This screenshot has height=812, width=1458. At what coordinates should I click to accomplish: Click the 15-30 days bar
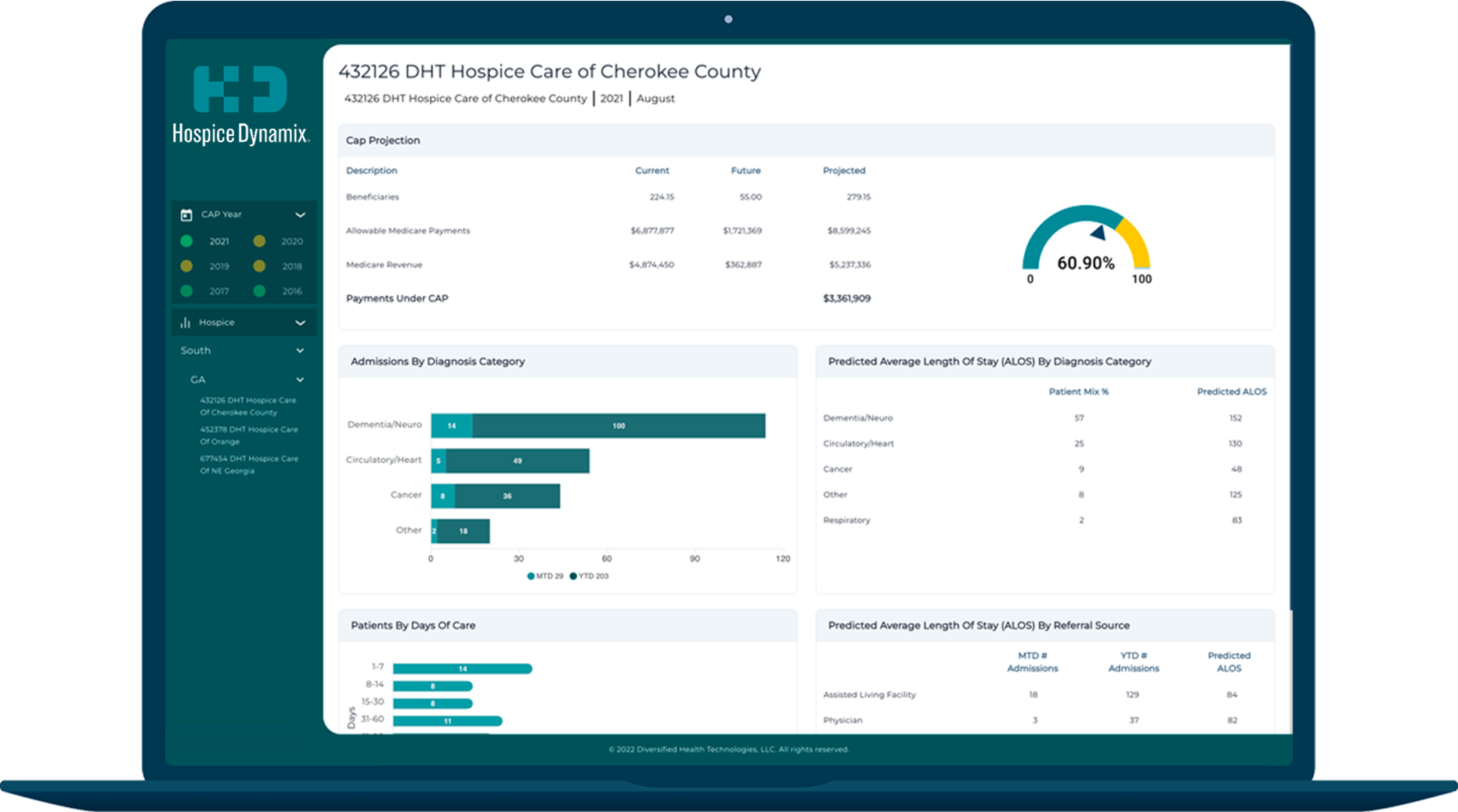pos(433,703)
